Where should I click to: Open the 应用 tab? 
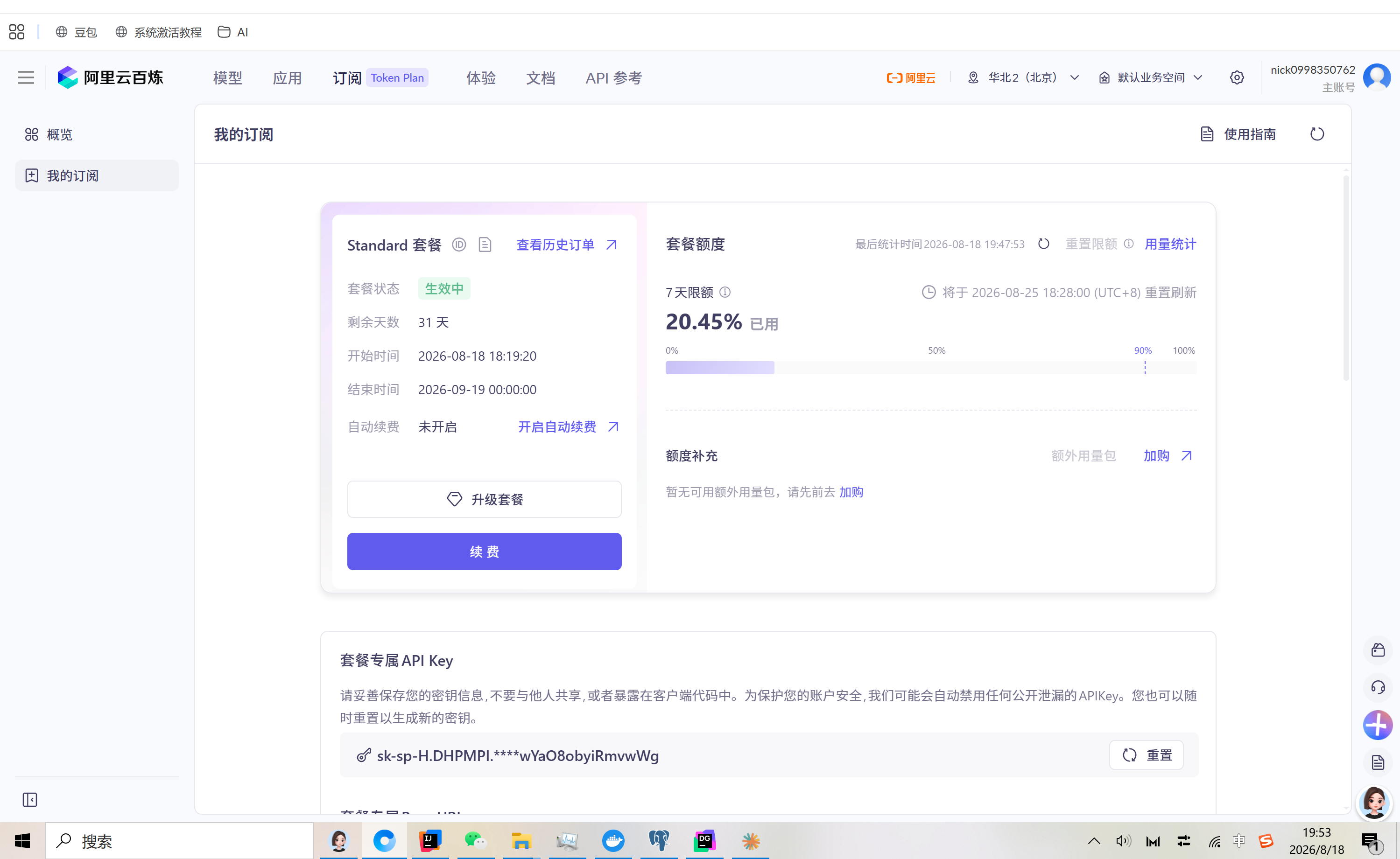(x=287, y=78)
